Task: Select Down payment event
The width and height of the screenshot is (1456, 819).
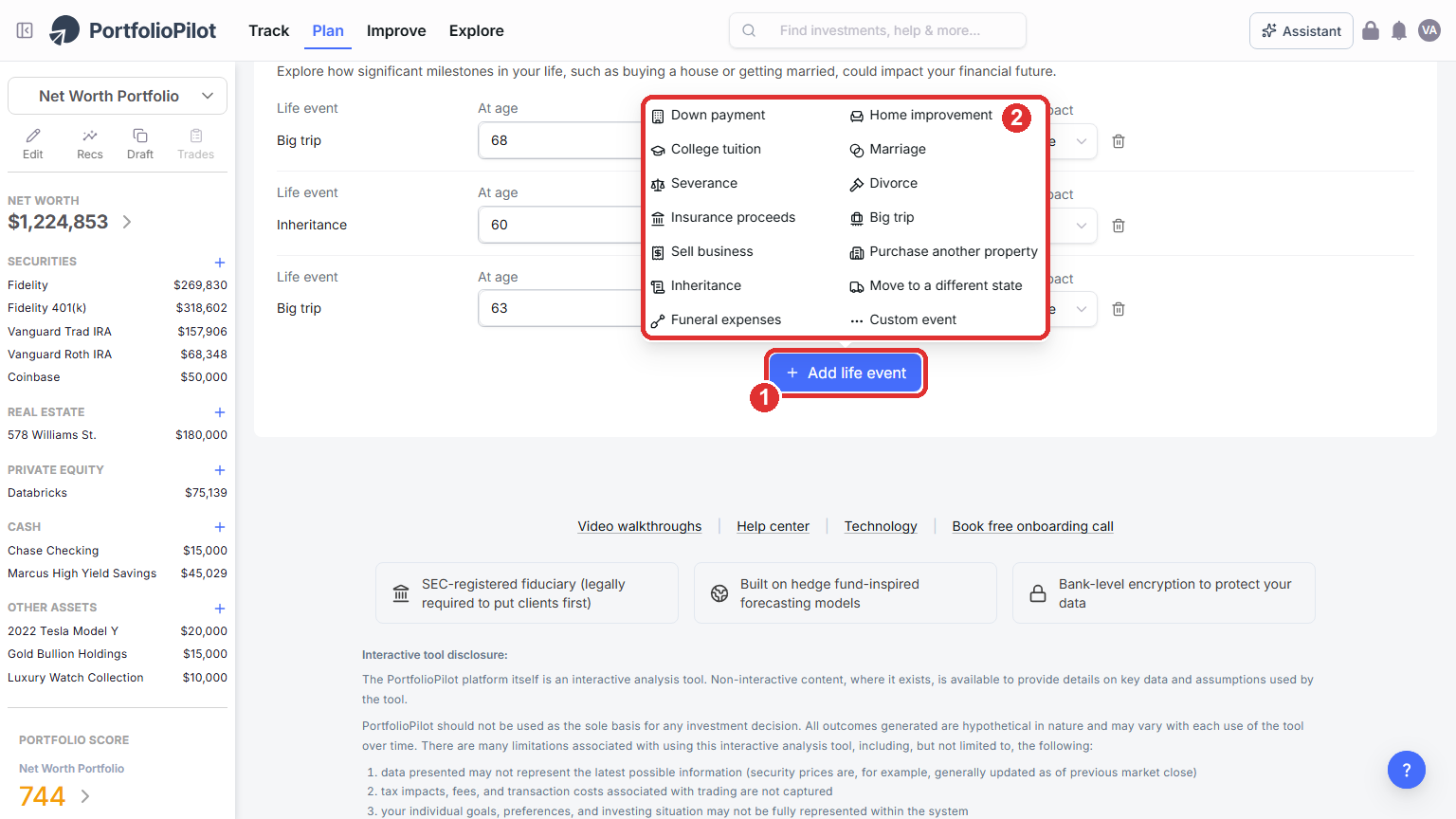Action: (708, 115)
